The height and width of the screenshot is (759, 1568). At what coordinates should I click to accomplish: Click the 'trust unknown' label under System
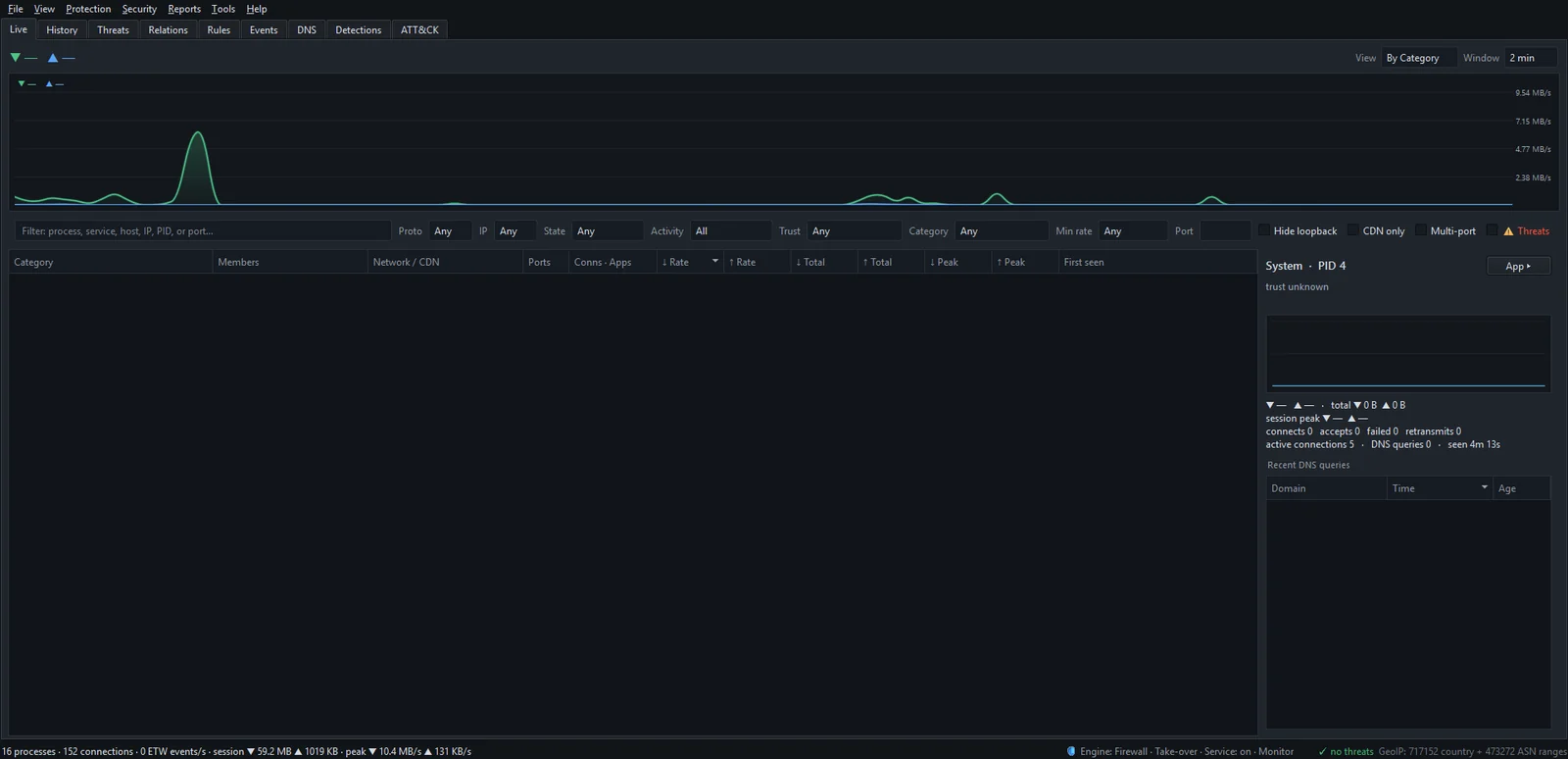coord(1297,287)
